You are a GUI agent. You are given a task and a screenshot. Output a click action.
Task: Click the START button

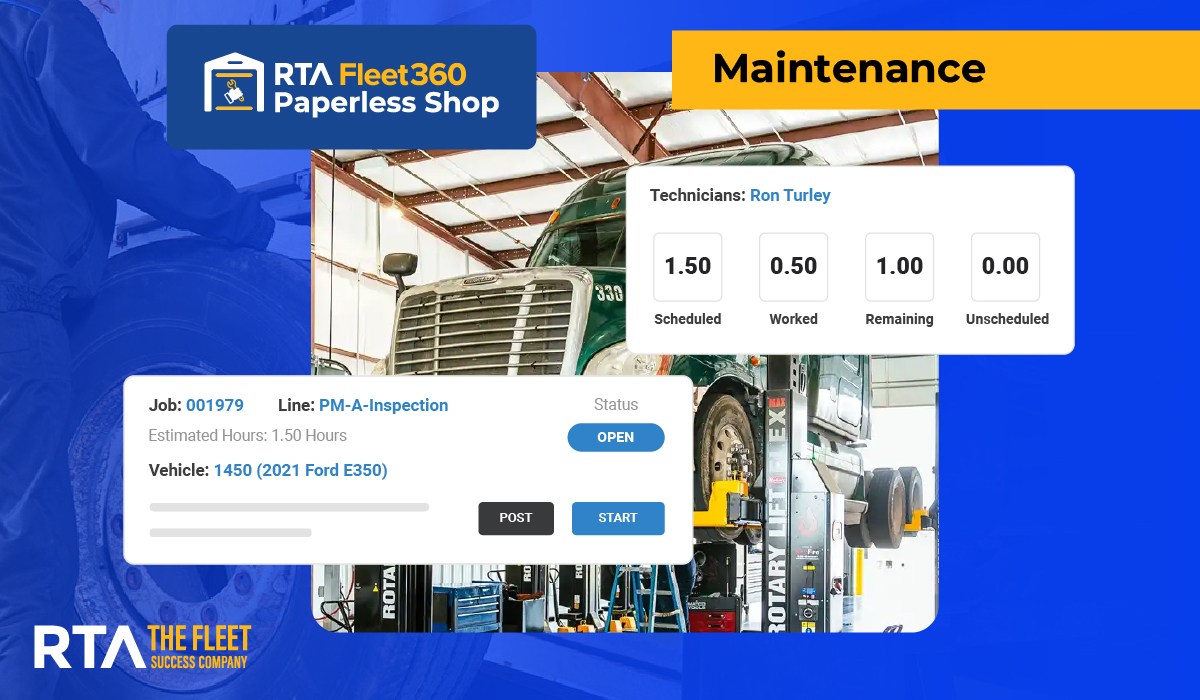[x=618, y=518]
